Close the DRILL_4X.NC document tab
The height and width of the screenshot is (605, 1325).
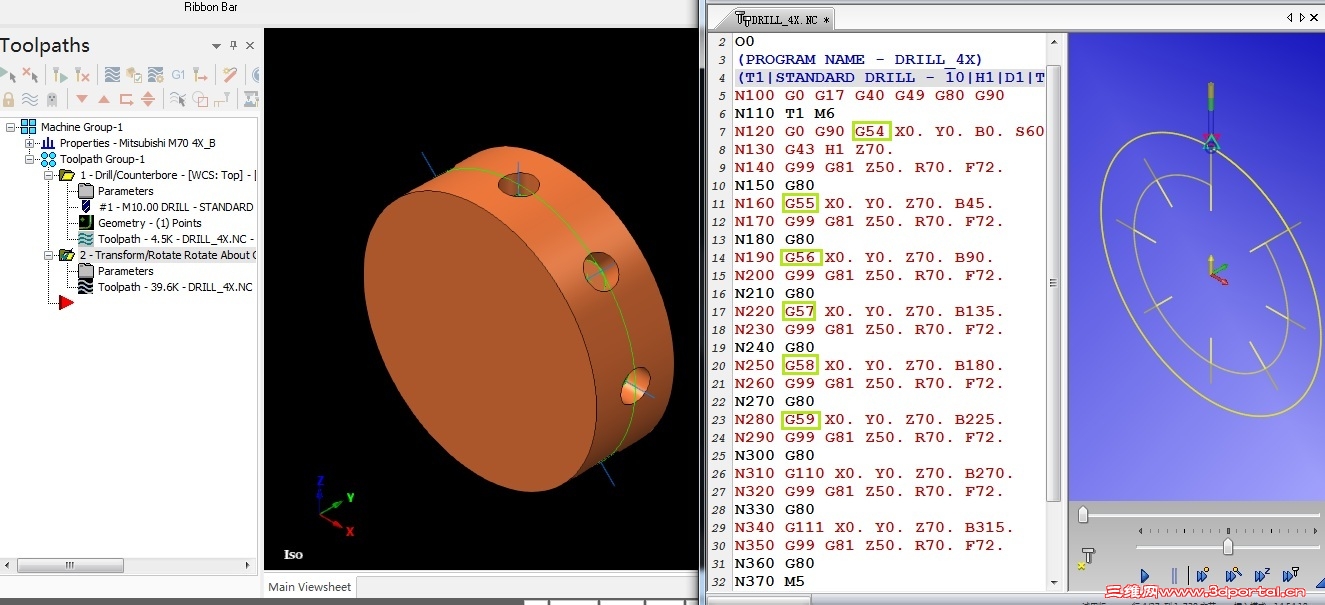1316,17
